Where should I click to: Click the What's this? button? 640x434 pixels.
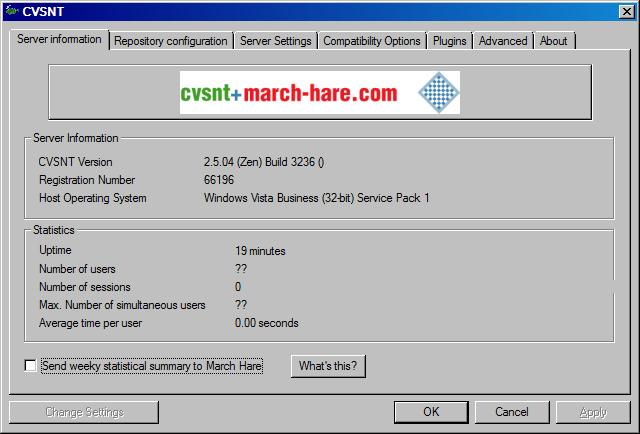click(x=327, y=366)
